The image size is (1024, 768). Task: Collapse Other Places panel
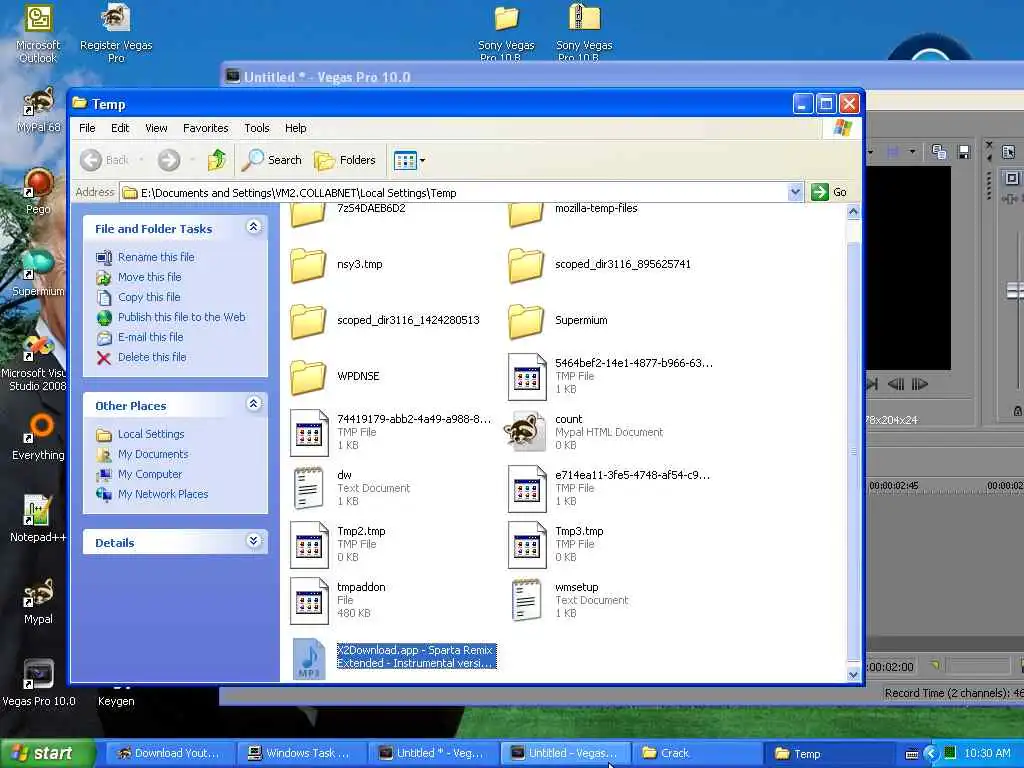(x=253, y=404)
